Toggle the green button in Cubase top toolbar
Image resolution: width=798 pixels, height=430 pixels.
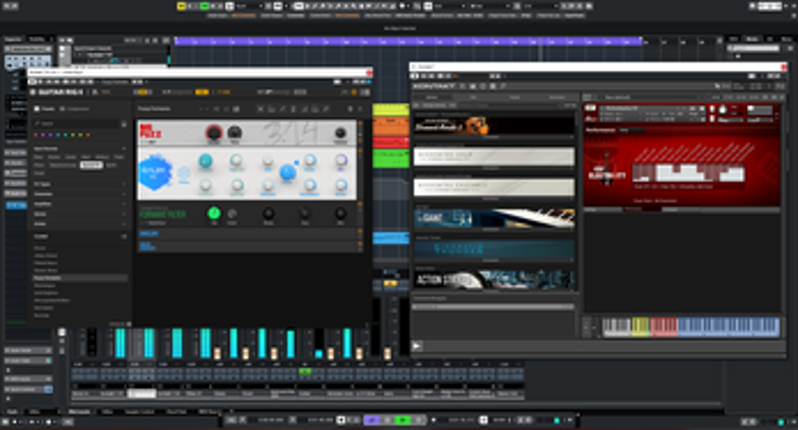point(205,6)
